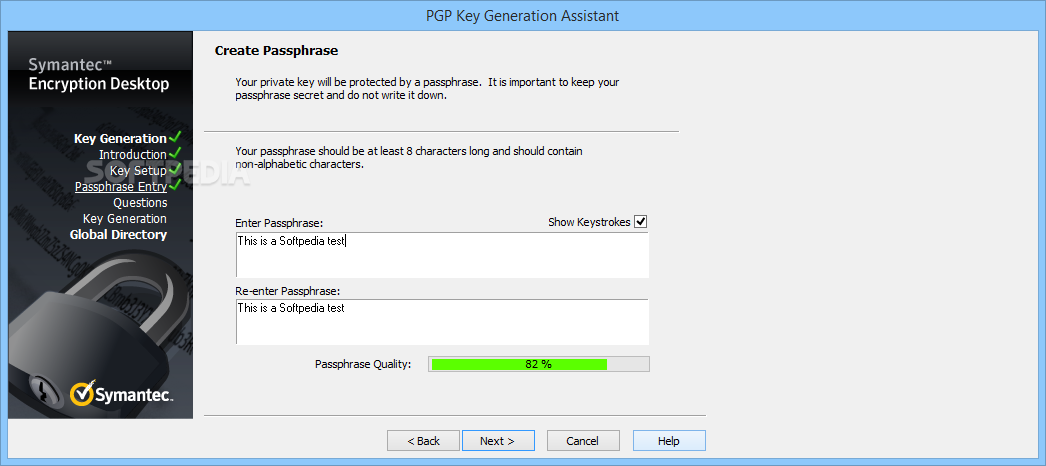The width and height of the screenshot is (1046, 466).
Task: Click the Passphrase Quality progress bar
Action: tap(539, 364)
